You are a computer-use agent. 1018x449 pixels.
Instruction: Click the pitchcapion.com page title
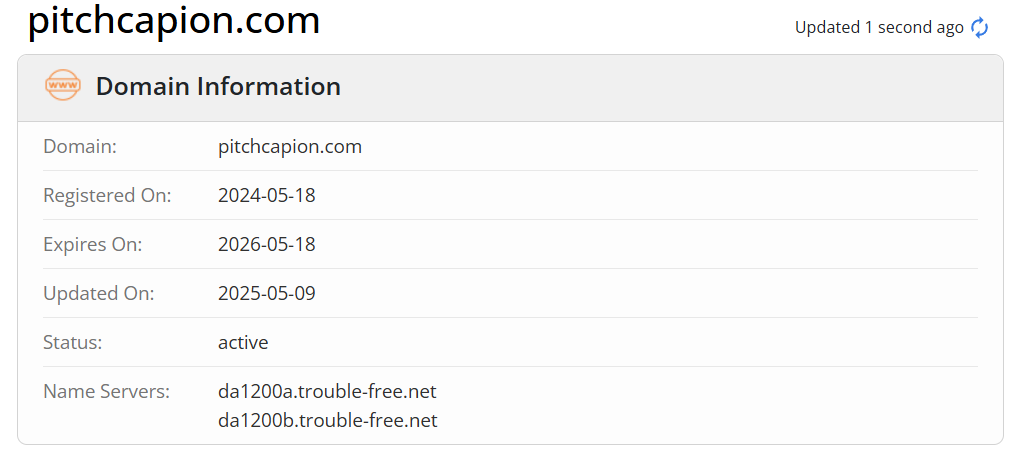174,22
